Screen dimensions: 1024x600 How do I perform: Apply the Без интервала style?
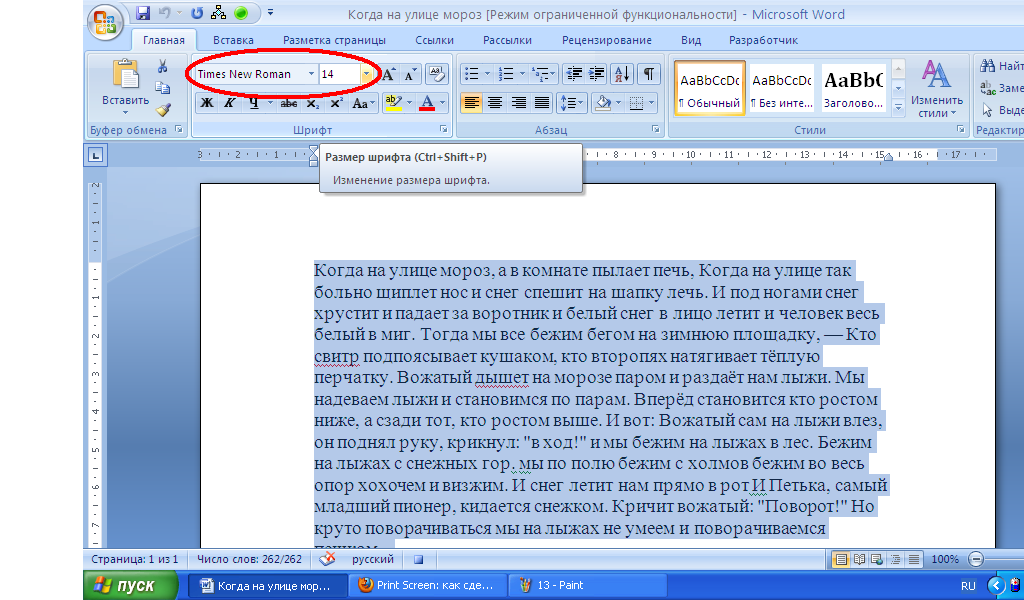tap(782, 88)
